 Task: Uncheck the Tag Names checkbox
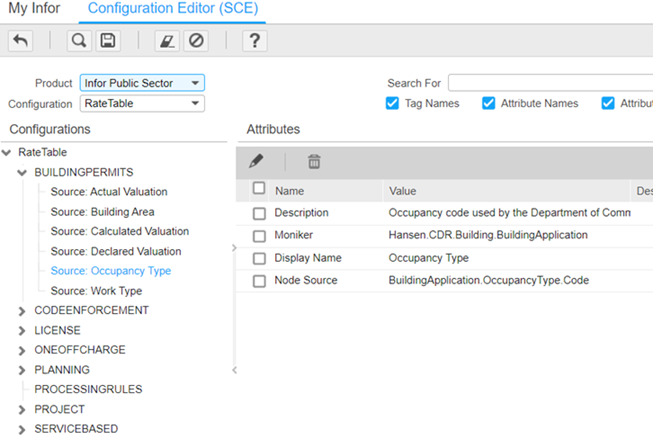coord(392,103)
